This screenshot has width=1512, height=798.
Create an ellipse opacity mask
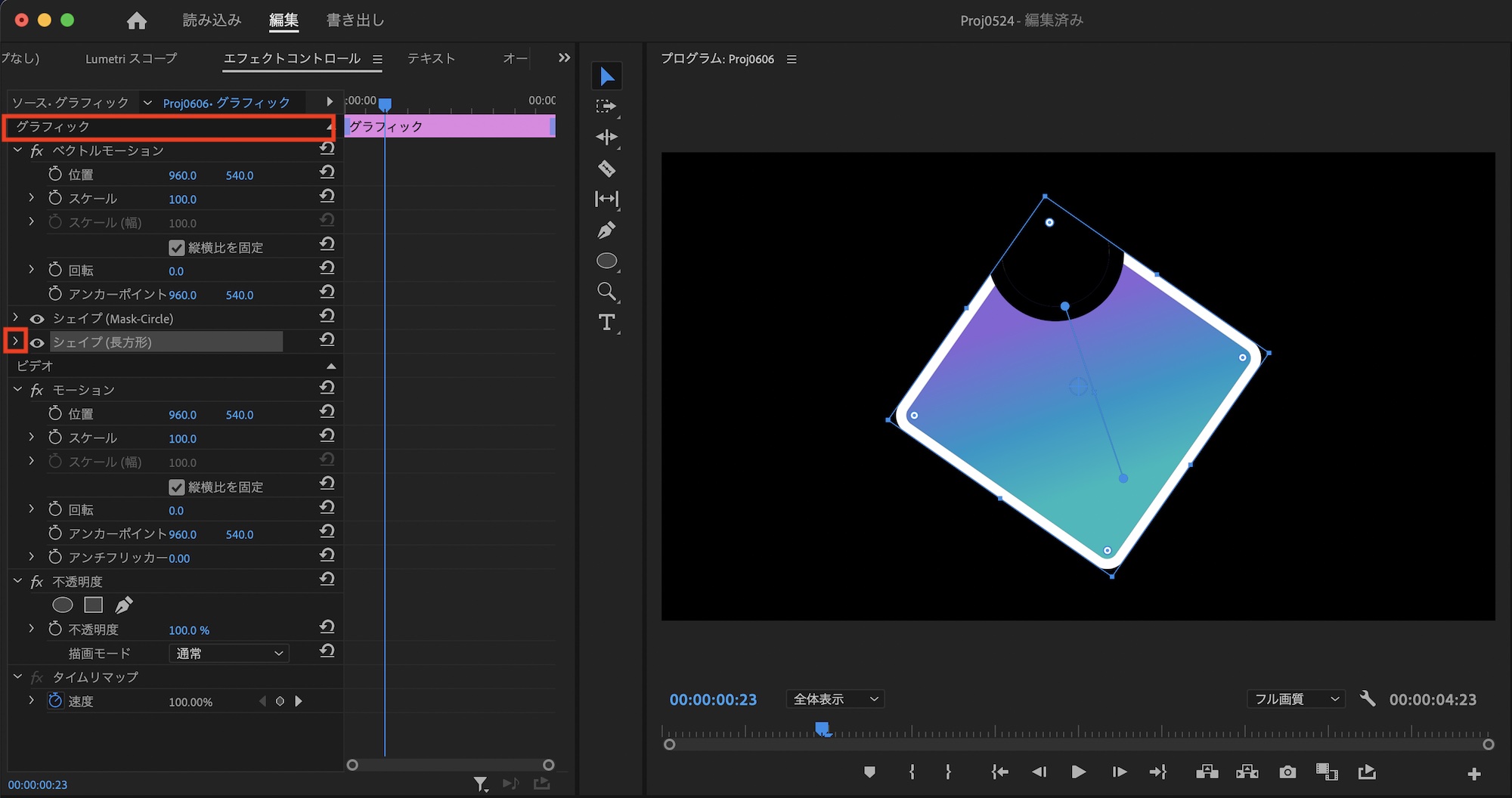(63, 605)
